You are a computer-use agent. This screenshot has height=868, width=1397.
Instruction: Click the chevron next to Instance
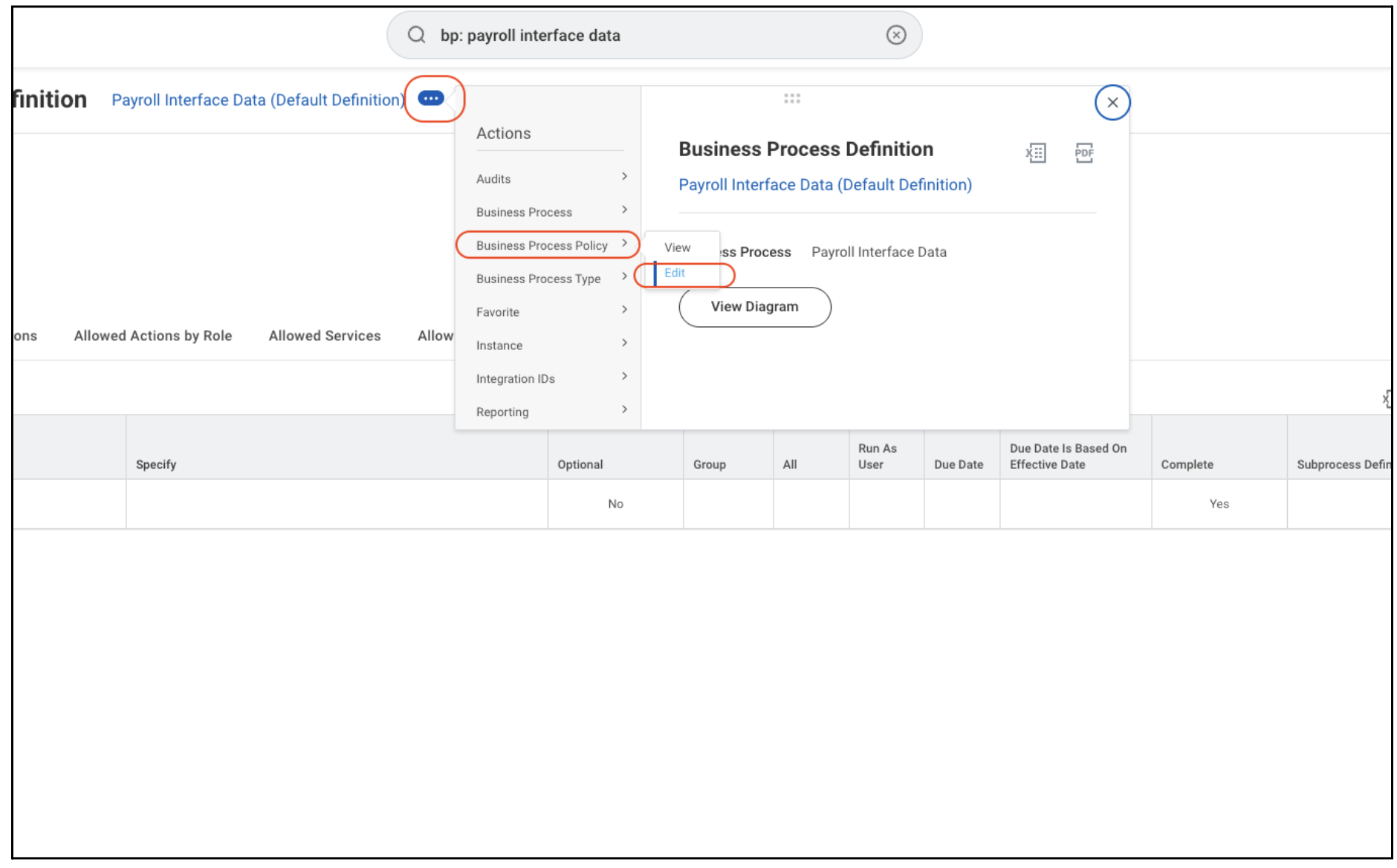coord(624,343)
